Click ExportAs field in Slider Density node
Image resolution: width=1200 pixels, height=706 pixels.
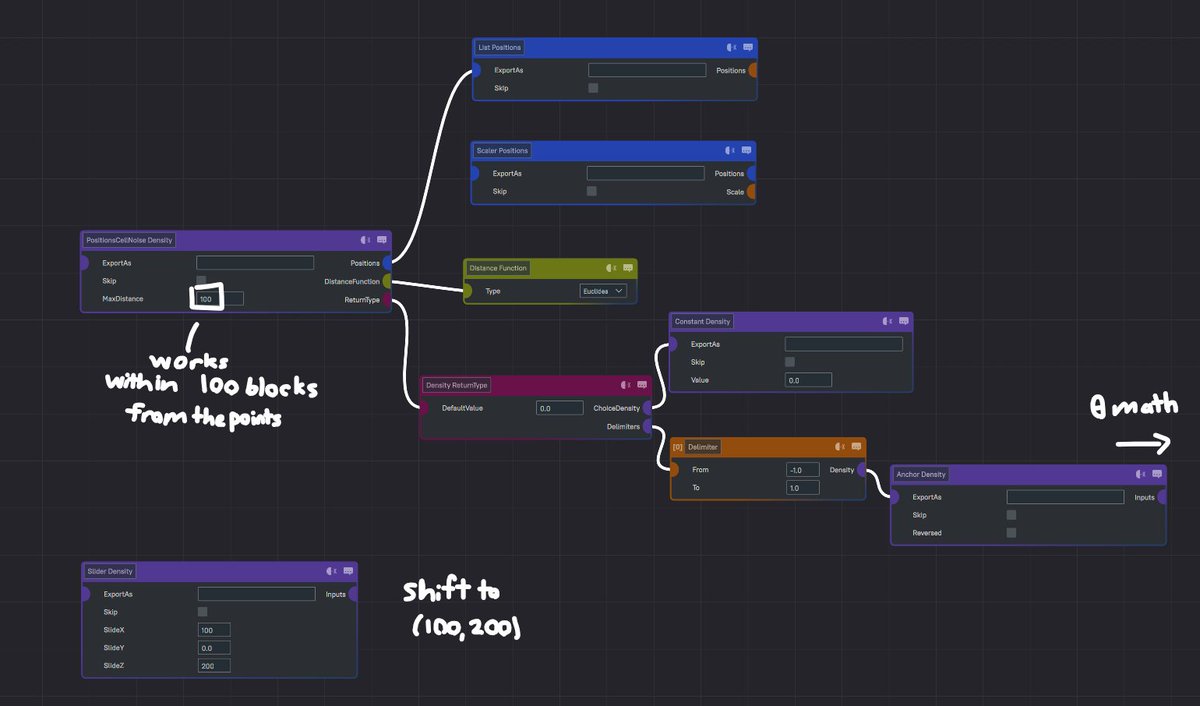pyautogui.click(x=257, y=594)
